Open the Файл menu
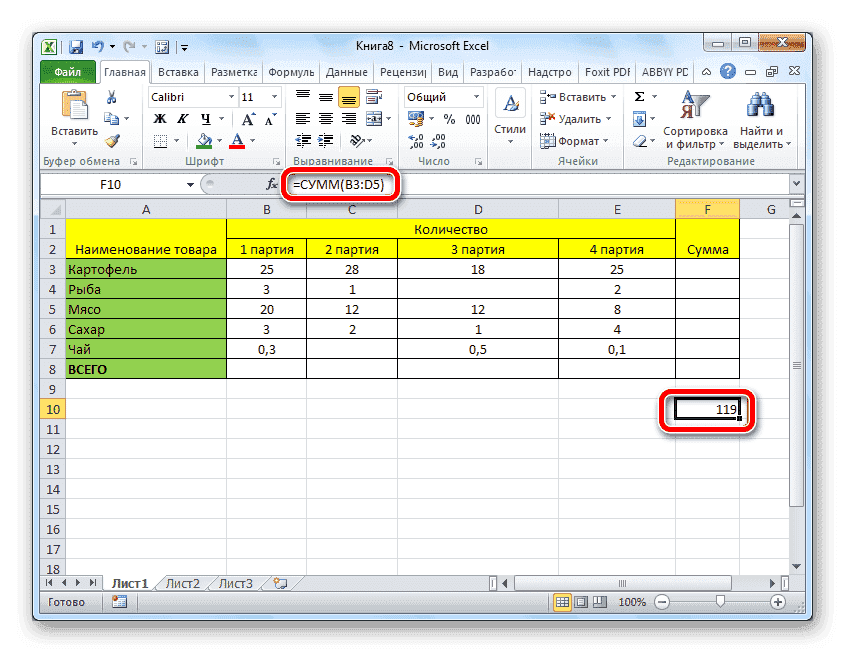This screenshot has height=653, width=845. tap(66, 71)
